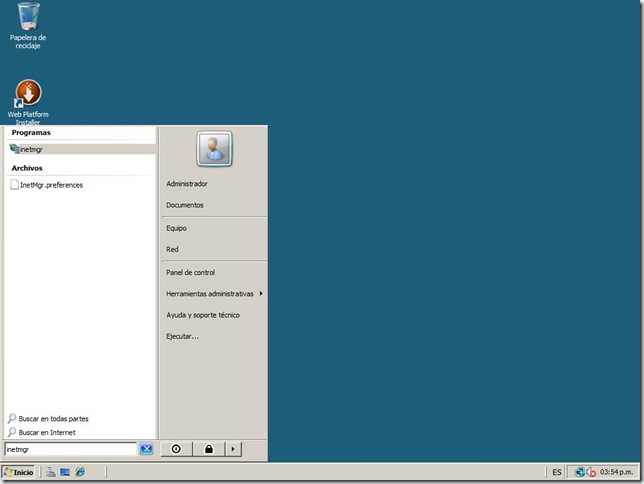Open Internet Explorer quick launch icon
Image resolution: width=644 pixels, height=484 pixels.
coord(80,472)
